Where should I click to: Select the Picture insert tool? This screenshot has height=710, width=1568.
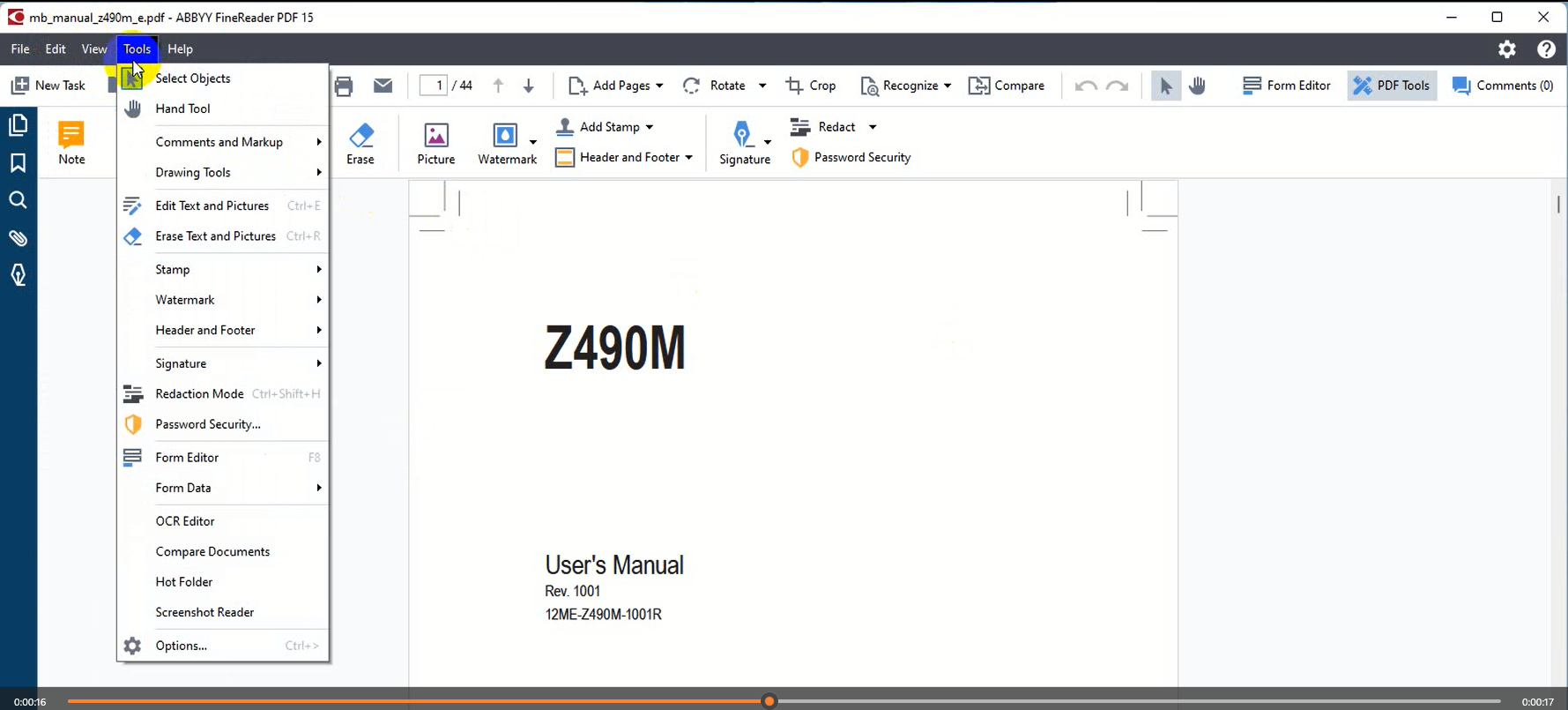pyautogui.click(x=435, y=143)
